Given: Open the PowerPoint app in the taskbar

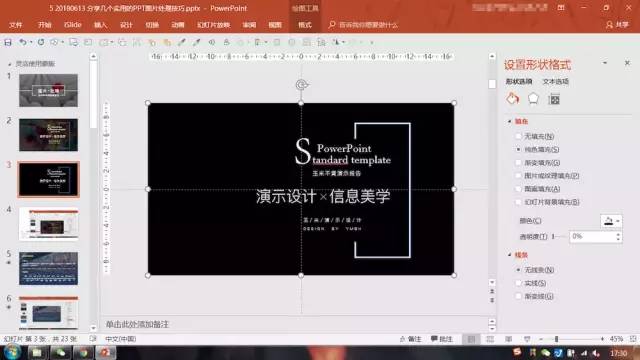Looking at the screenshot, I should pos(106,352).
